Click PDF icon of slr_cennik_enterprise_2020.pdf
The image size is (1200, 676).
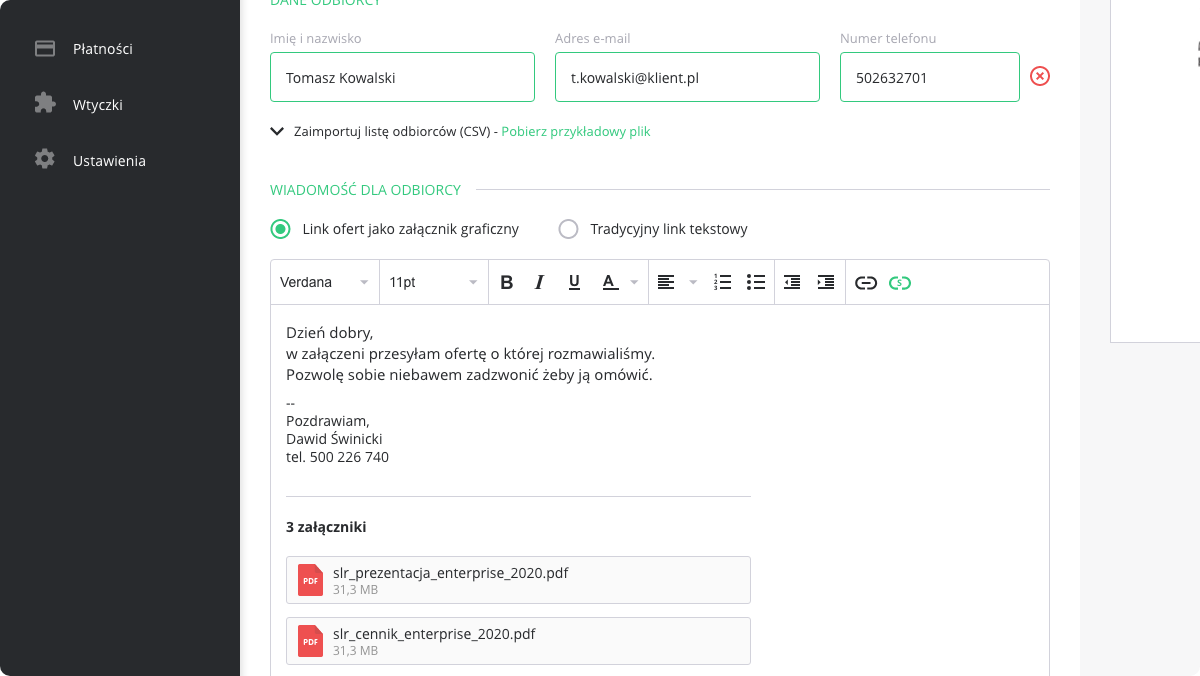(311, 641)
